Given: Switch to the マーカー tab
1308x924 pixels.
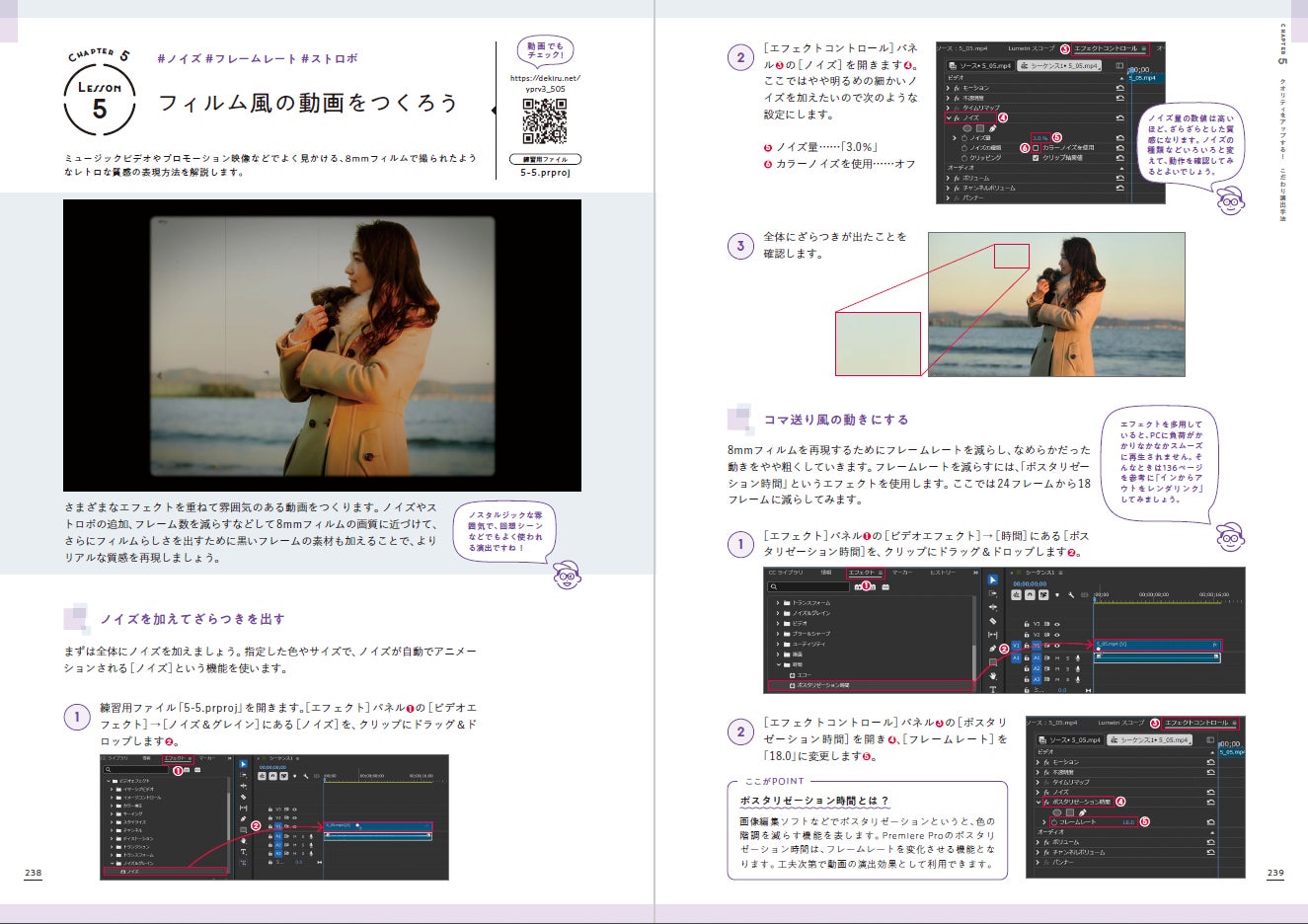Looking at the screenshot, I should pyautogui.click(x=902, y=573).
